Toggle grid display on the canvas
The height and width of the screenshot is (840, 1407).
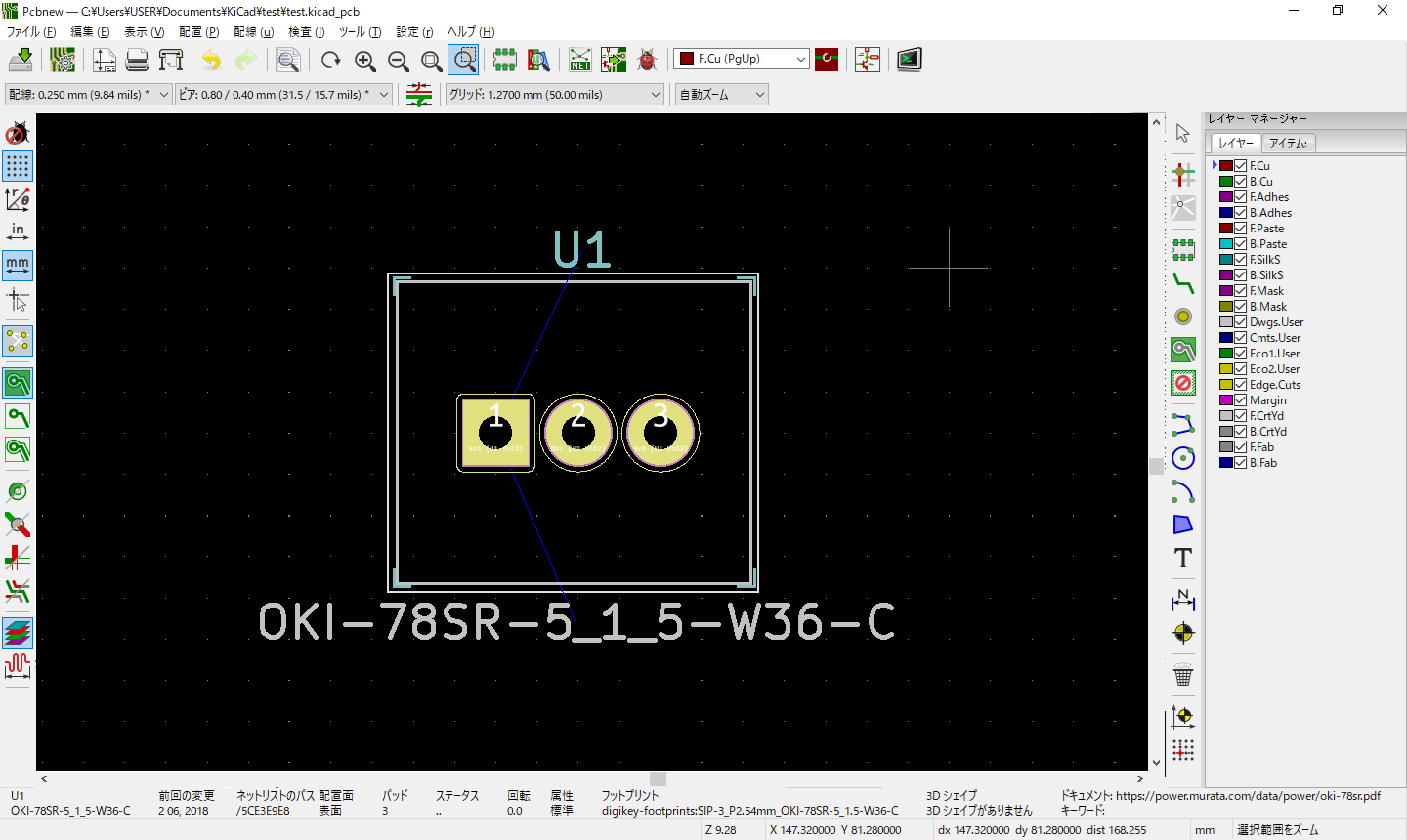(x=18, y=166)
